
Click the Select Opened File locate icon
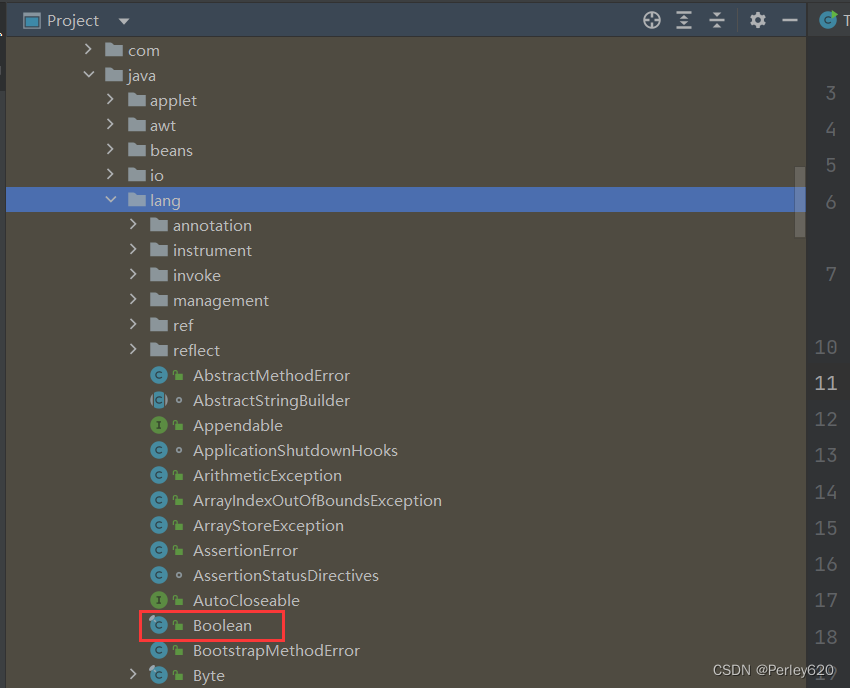click(652, 21)
